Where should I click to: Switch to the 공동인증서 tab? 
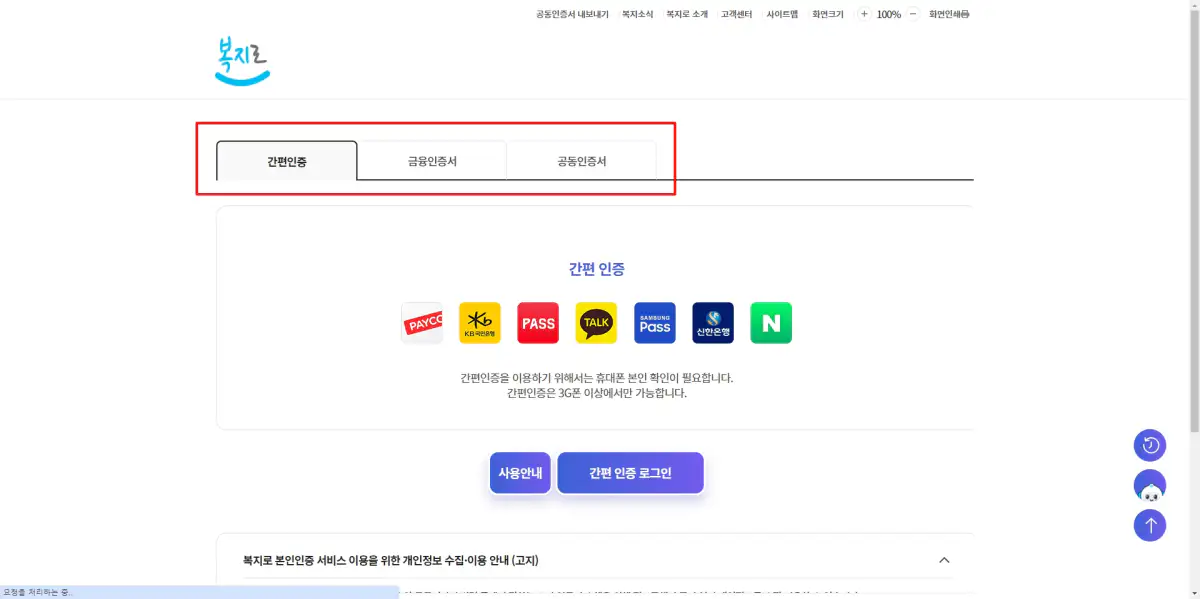coord(582,161)
